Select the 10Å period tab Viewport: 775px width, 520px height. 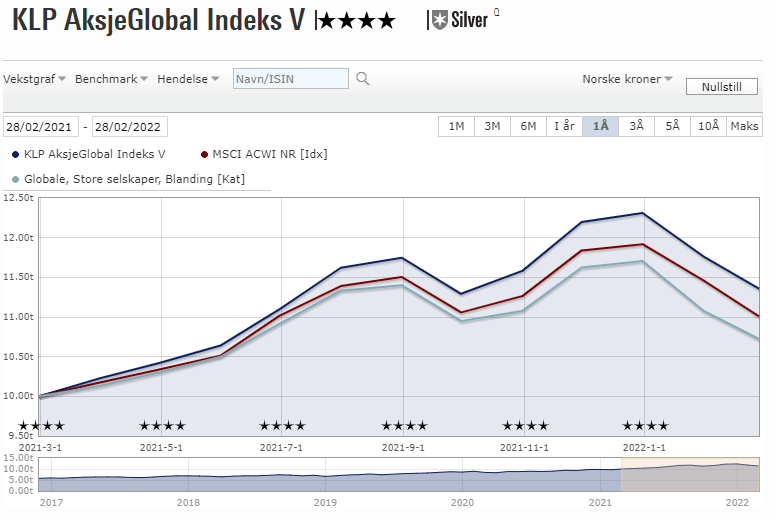(708, 126)
